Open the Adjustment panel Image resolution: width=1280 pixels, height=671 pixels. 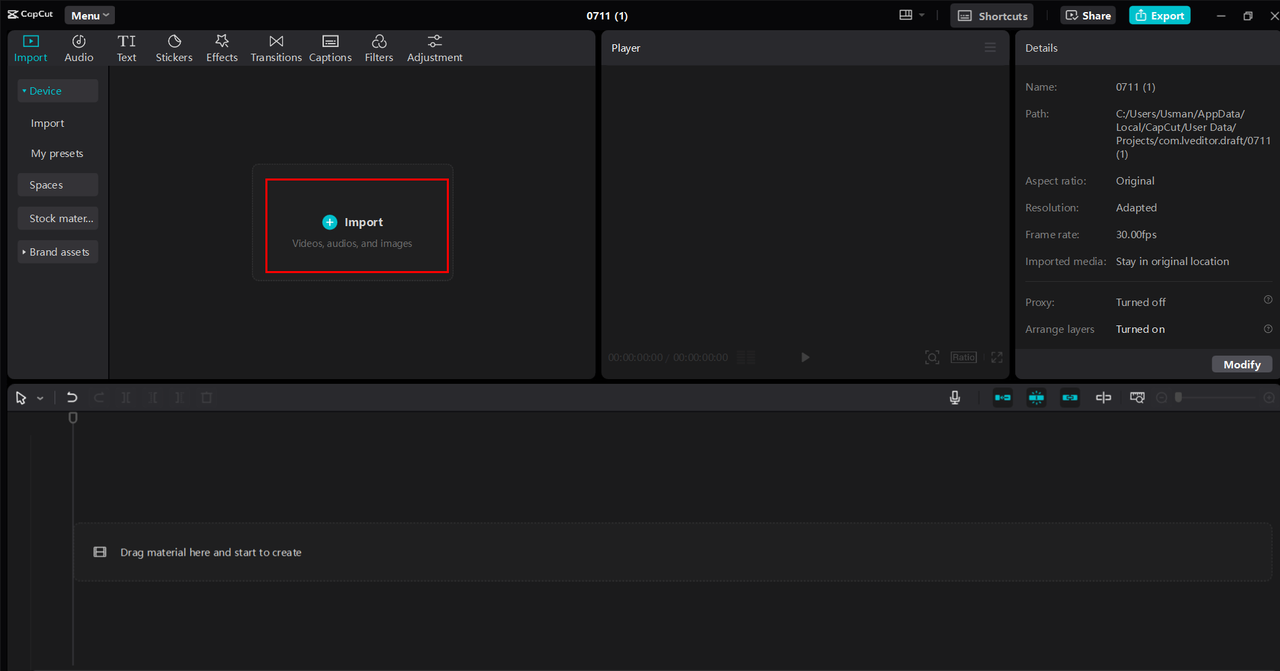click(434, 48)
